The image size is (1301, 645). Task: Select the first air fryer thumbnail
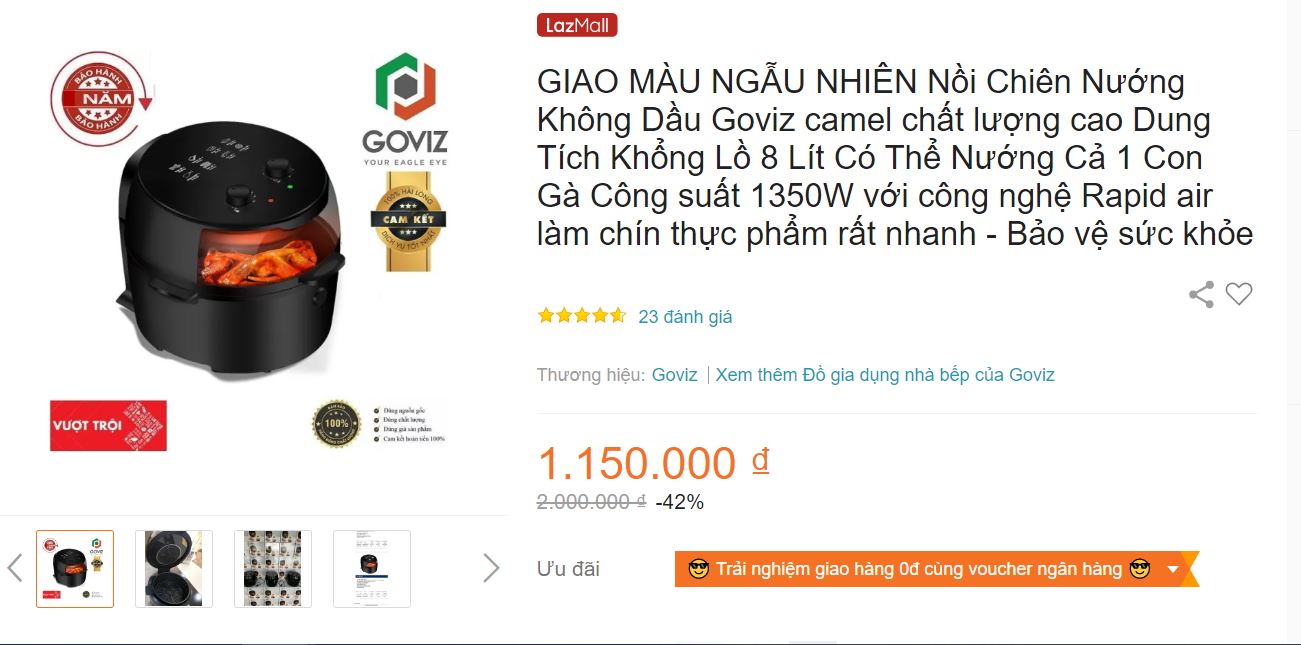click(75, 569)
